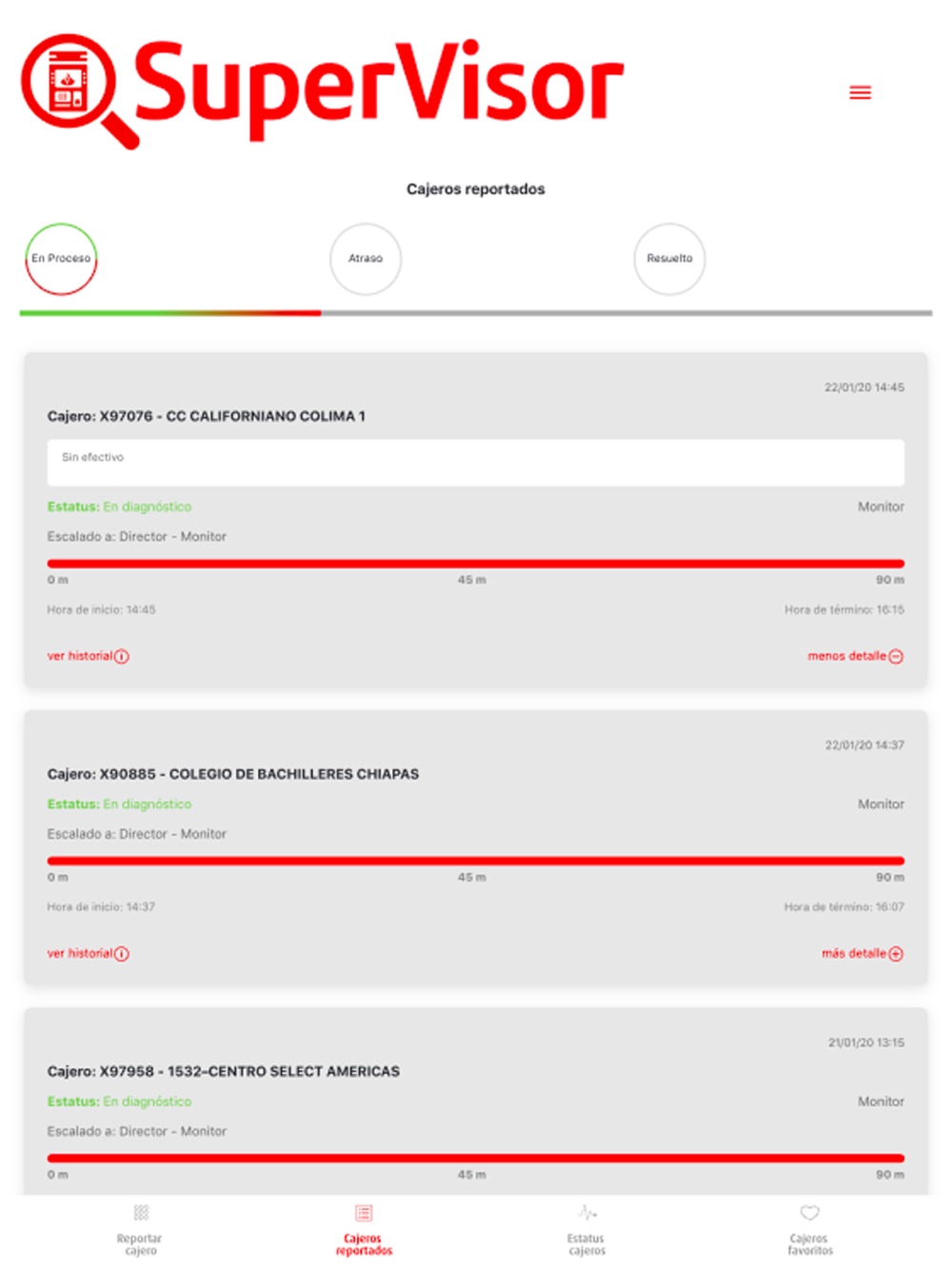Open the hamburger menu
The height and width of the screenshot is (1270, 952).
pos(860,92)
